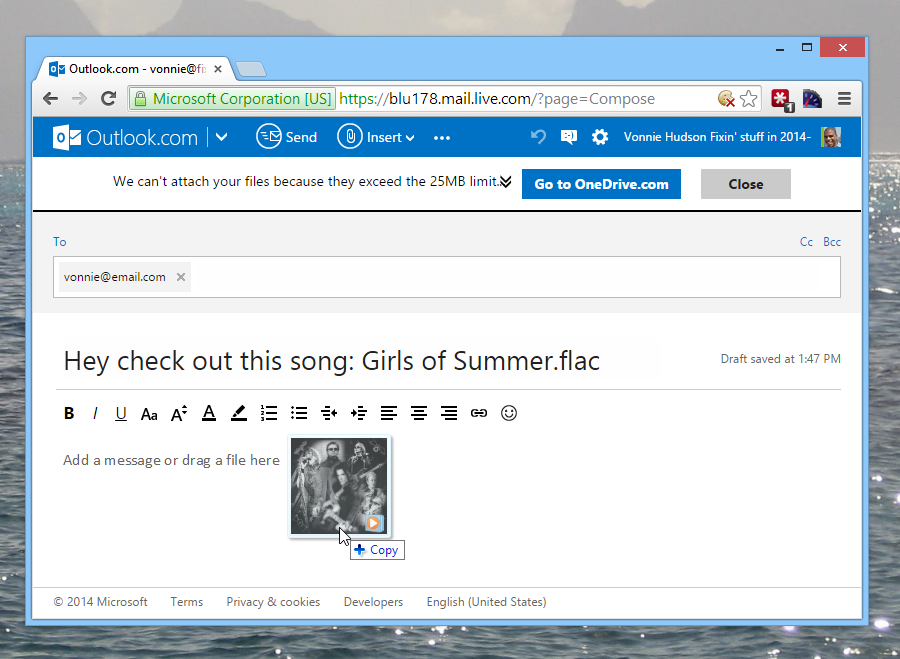Click the To label link
The width and height of the screenshot is (900, 659).
60,242
